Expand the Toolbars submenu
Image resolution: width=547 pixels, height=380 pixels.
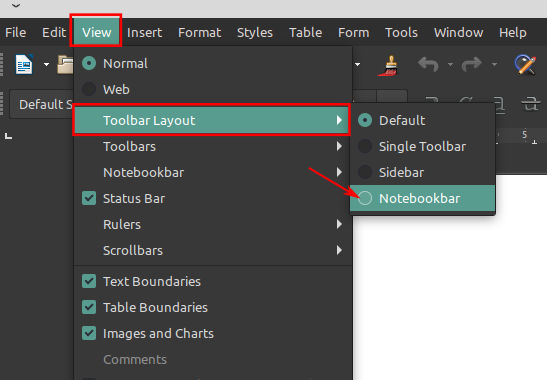(x=213, y=146)
